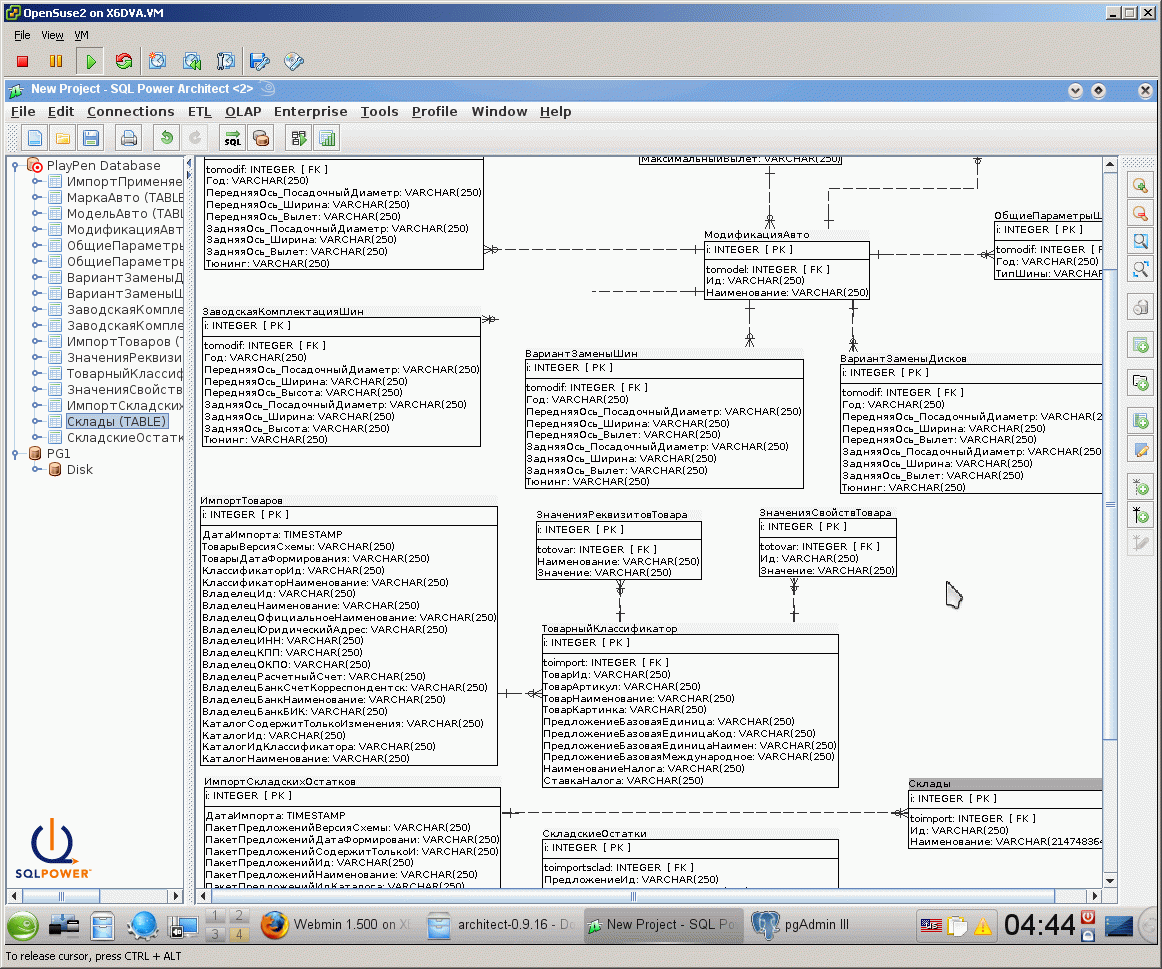The image size is (1162, 969).
Task: Expand the PG1 database tree node
Action: coord(15,453)
